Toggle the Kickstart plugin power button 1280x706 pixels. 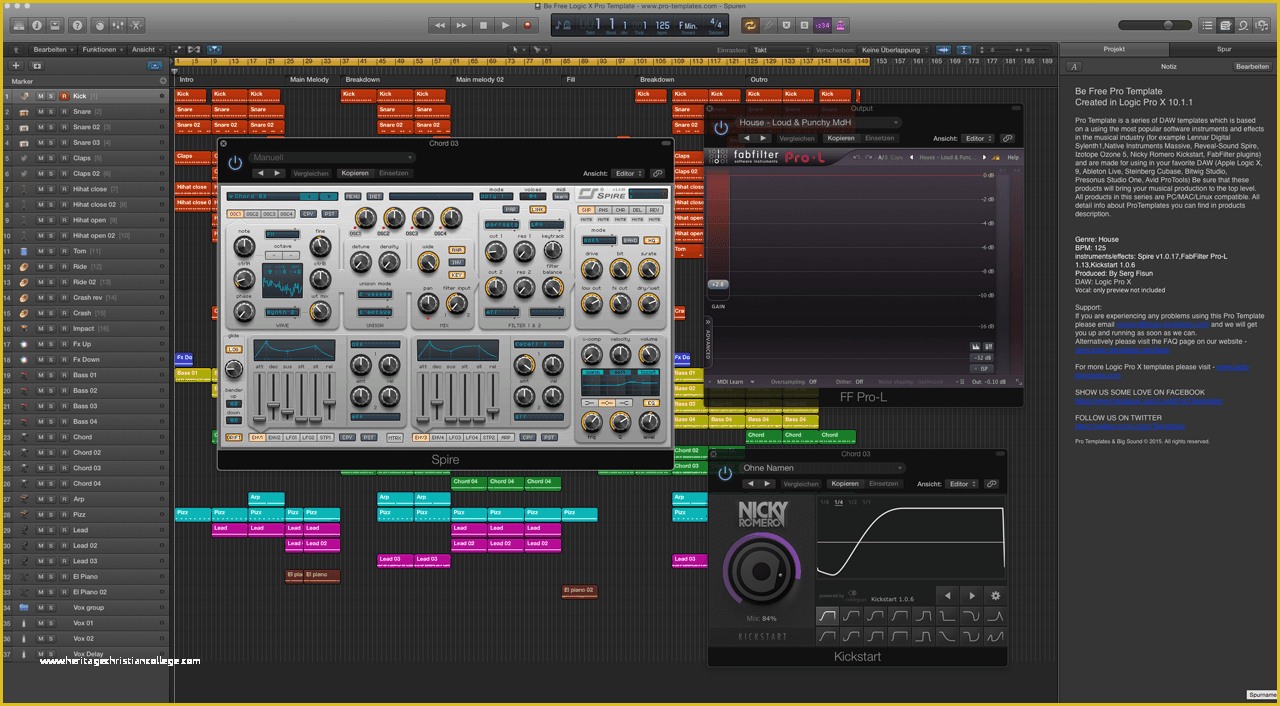[725, 473]
